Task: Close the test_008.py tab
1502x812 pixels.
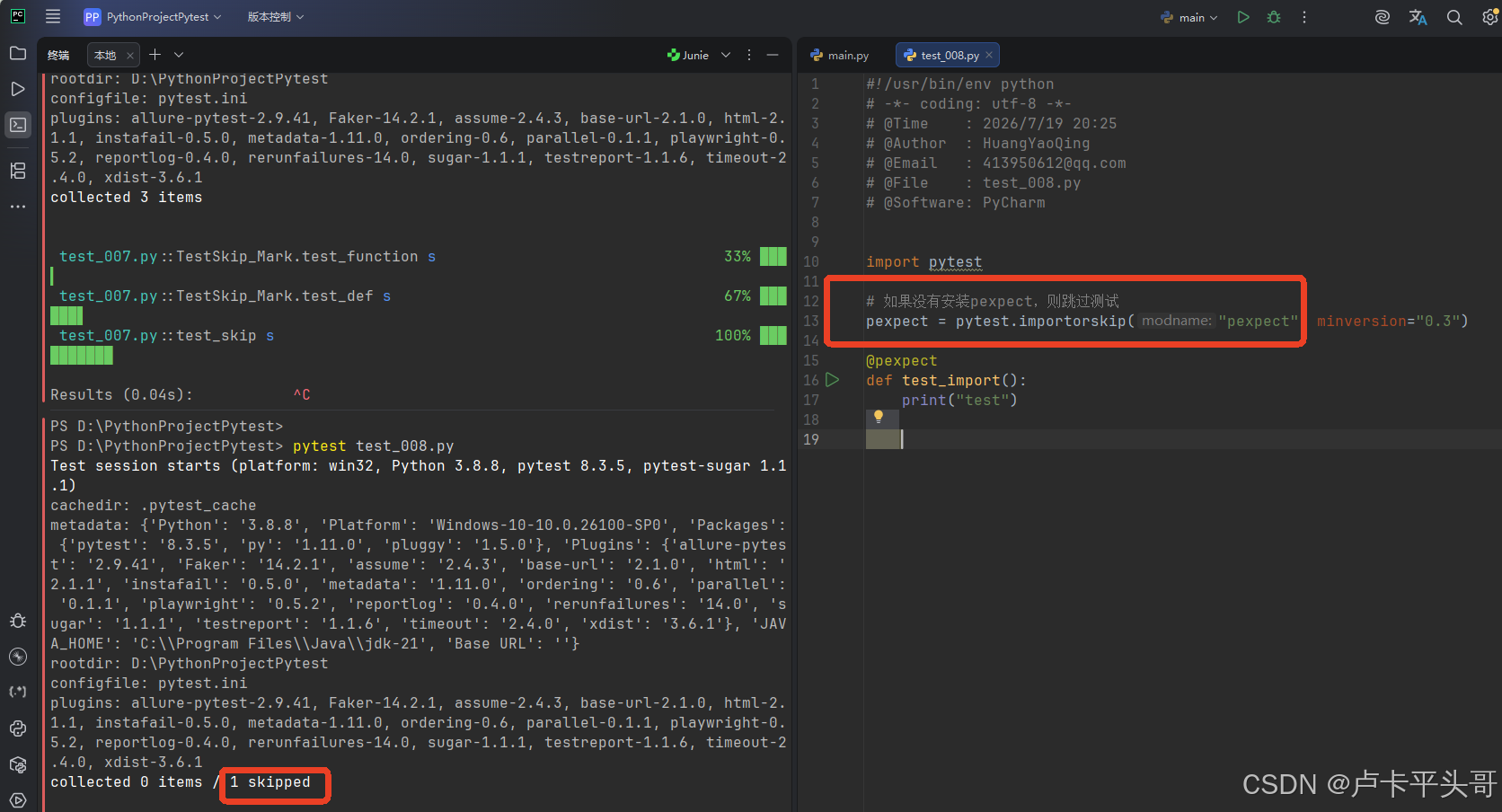Action: click(989, 55)
